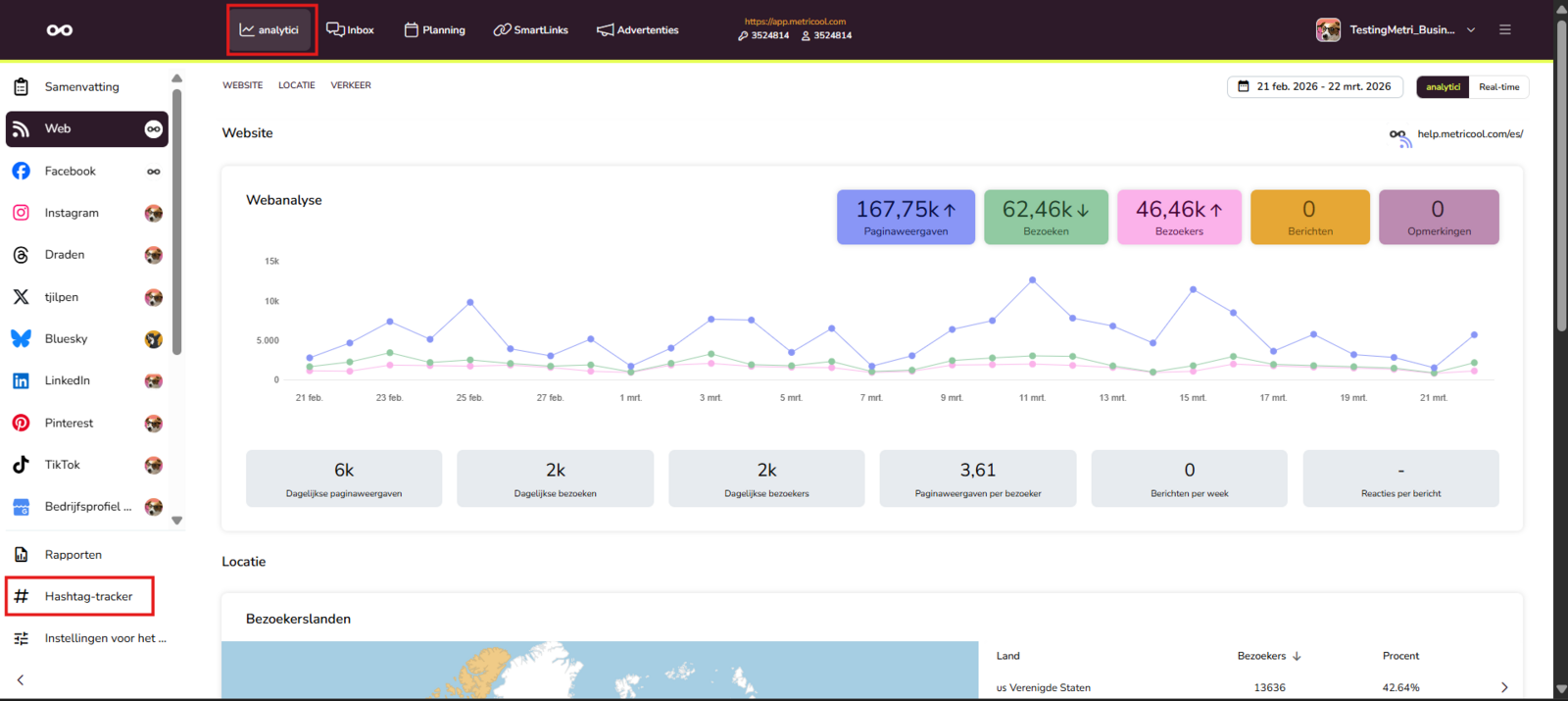Click the Metricool infinity logo
Image resolution: width=1568 pixels, height=701 pixels.
pyautogui.click(x=60, y=30)
